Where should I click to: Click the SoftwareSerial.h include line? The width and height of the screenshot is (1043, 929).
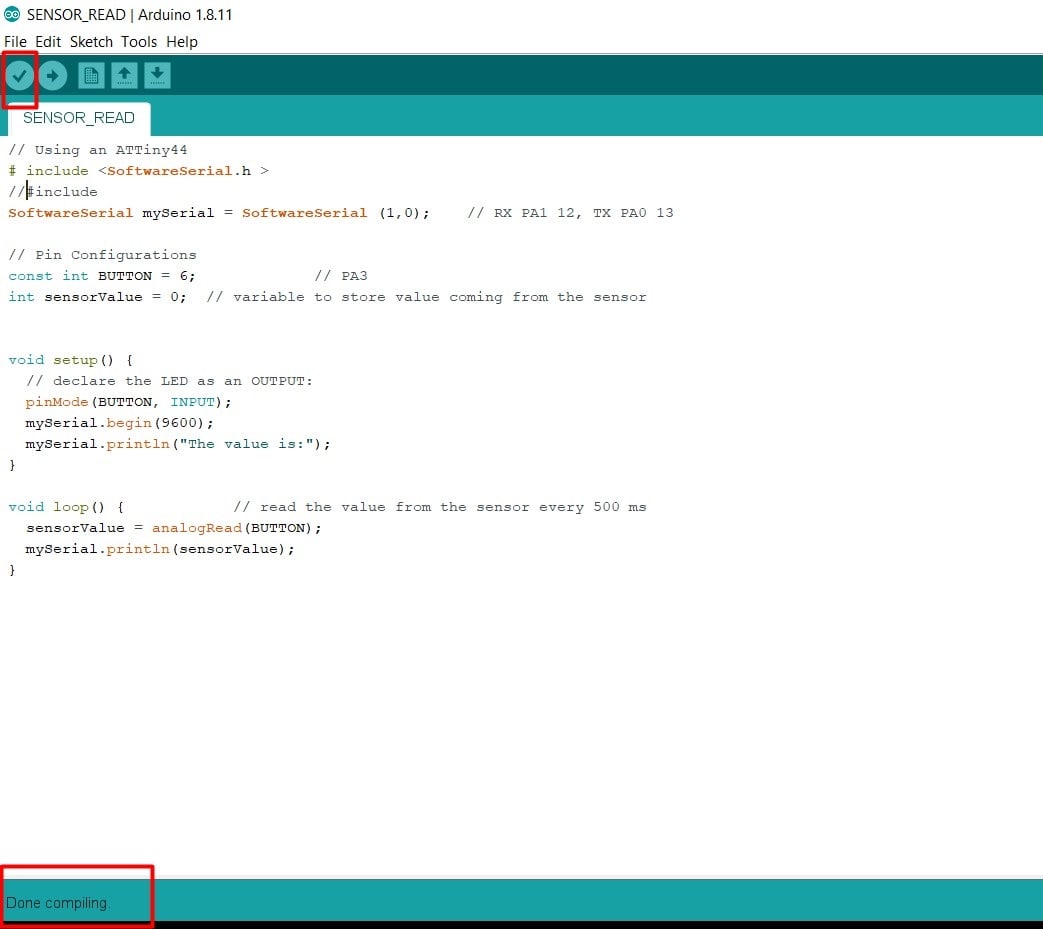coord(138,171)
